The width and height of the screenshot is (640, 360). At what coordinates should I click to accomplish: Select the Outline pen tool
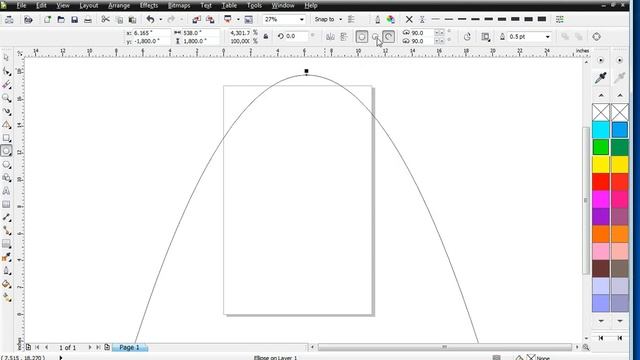[x=6, y=271]
